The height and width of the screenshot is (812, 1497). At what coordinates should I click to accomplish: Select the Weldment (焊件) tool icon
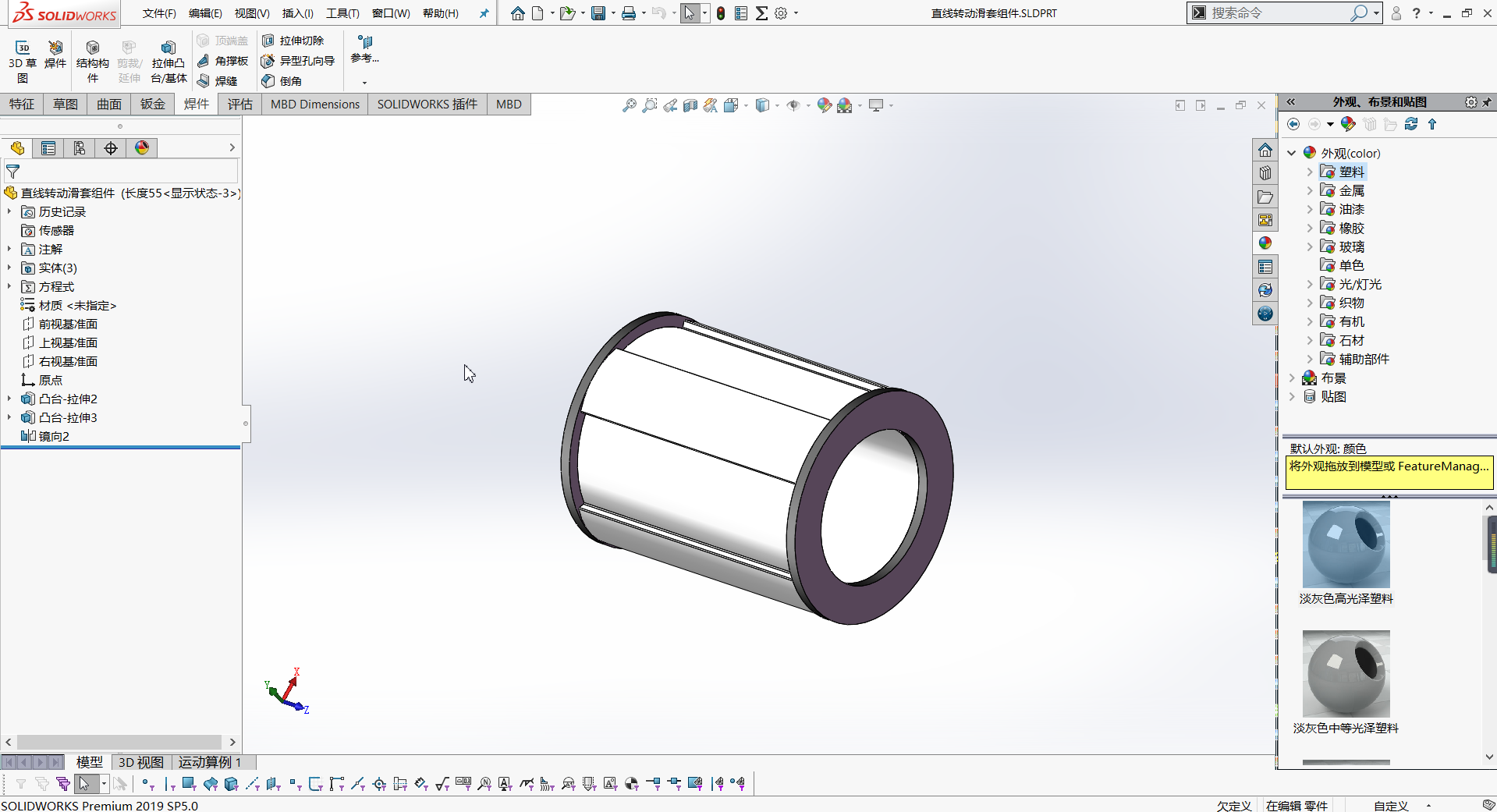55,55
